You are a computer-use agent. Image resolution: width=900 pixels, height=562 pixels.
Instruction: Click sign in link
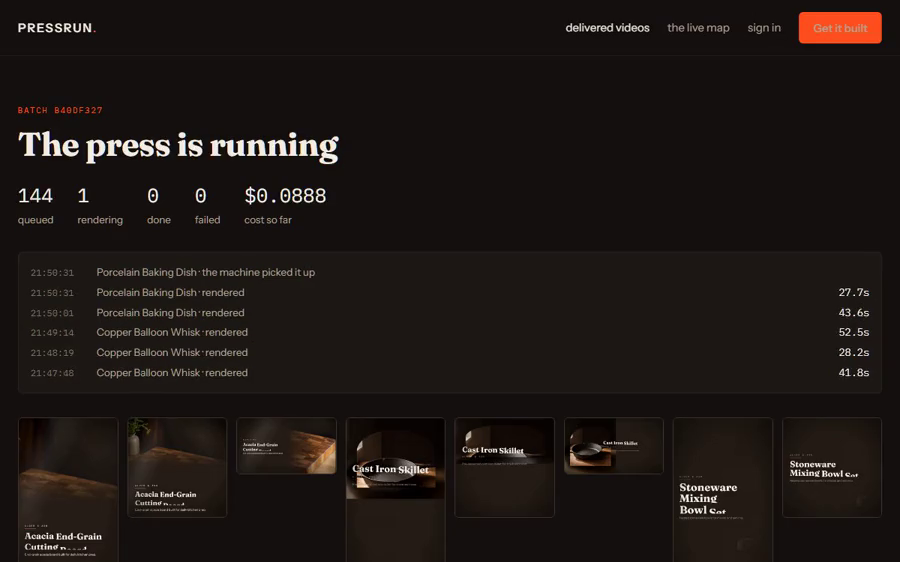pyautogui.click(x=764, y=28)
